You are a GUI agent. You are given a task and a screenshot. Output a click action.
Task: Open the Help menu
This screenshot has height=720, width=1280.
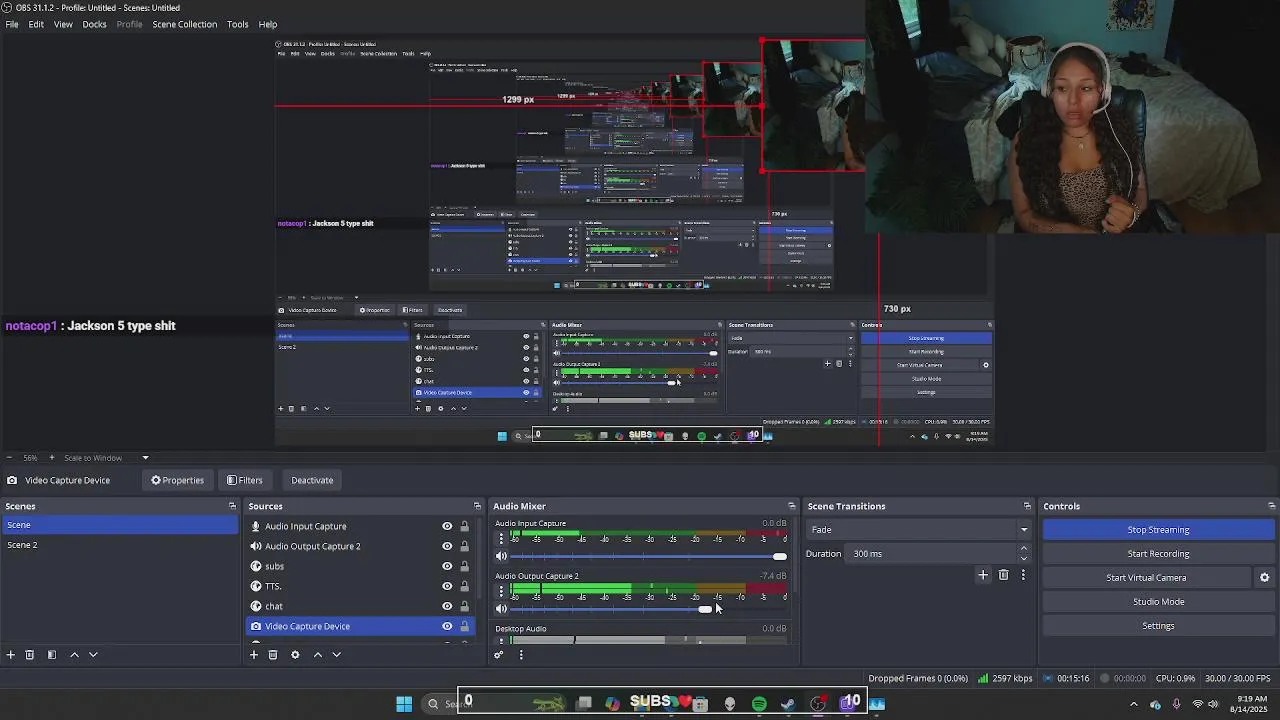coord(268,24)
